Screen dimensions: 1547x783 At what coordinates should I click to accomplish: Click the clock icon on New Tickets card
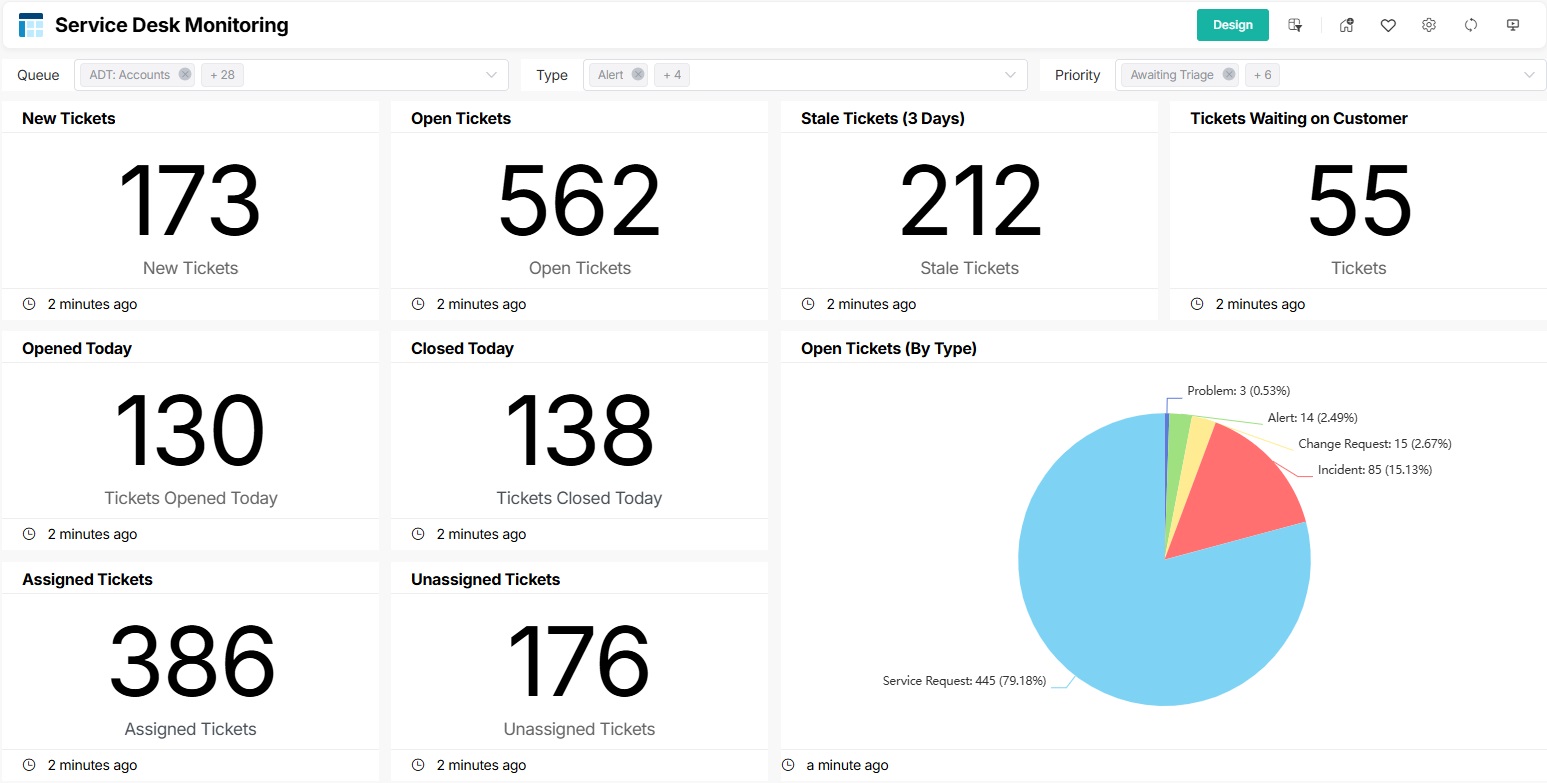28,304
